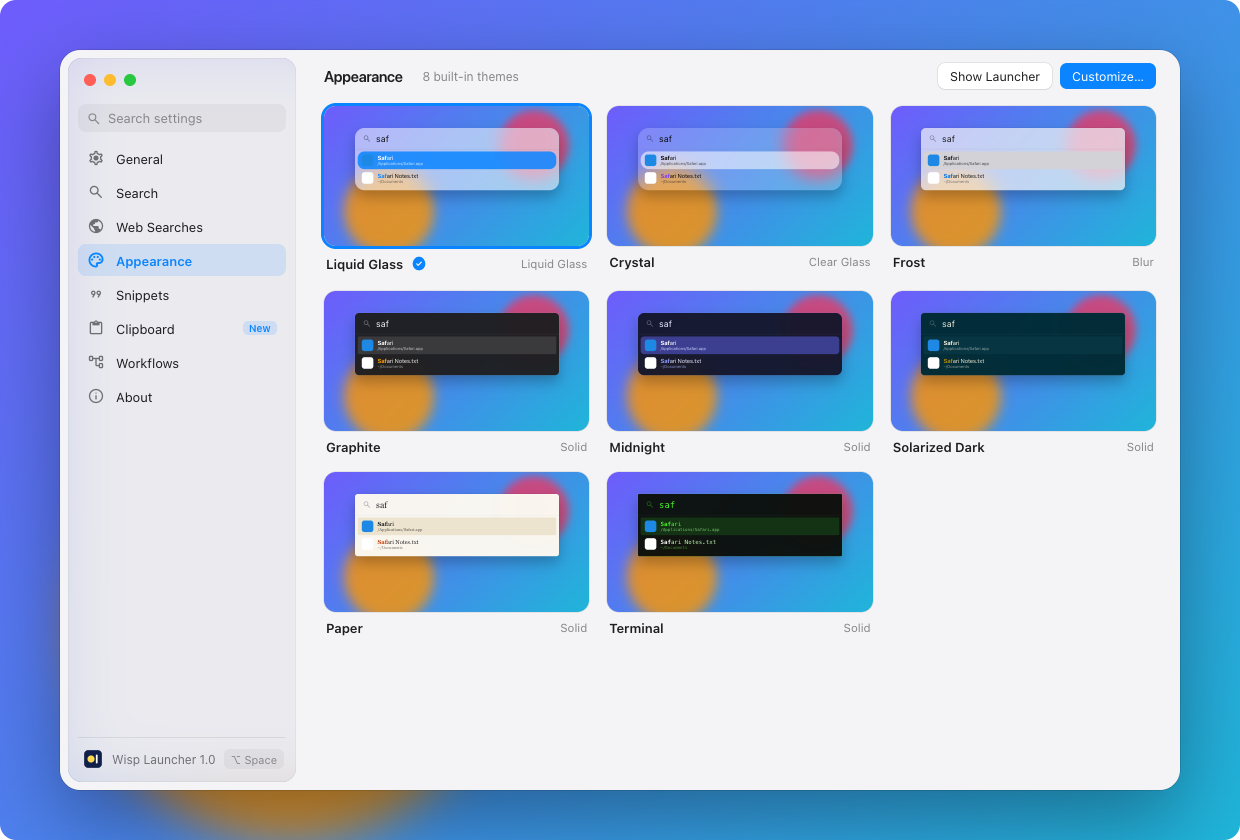This screenshot has width=1240, height=840.
Task: Click the gray Liquid Glass style label
Action: pyautogui.click(x=554, y=264)
